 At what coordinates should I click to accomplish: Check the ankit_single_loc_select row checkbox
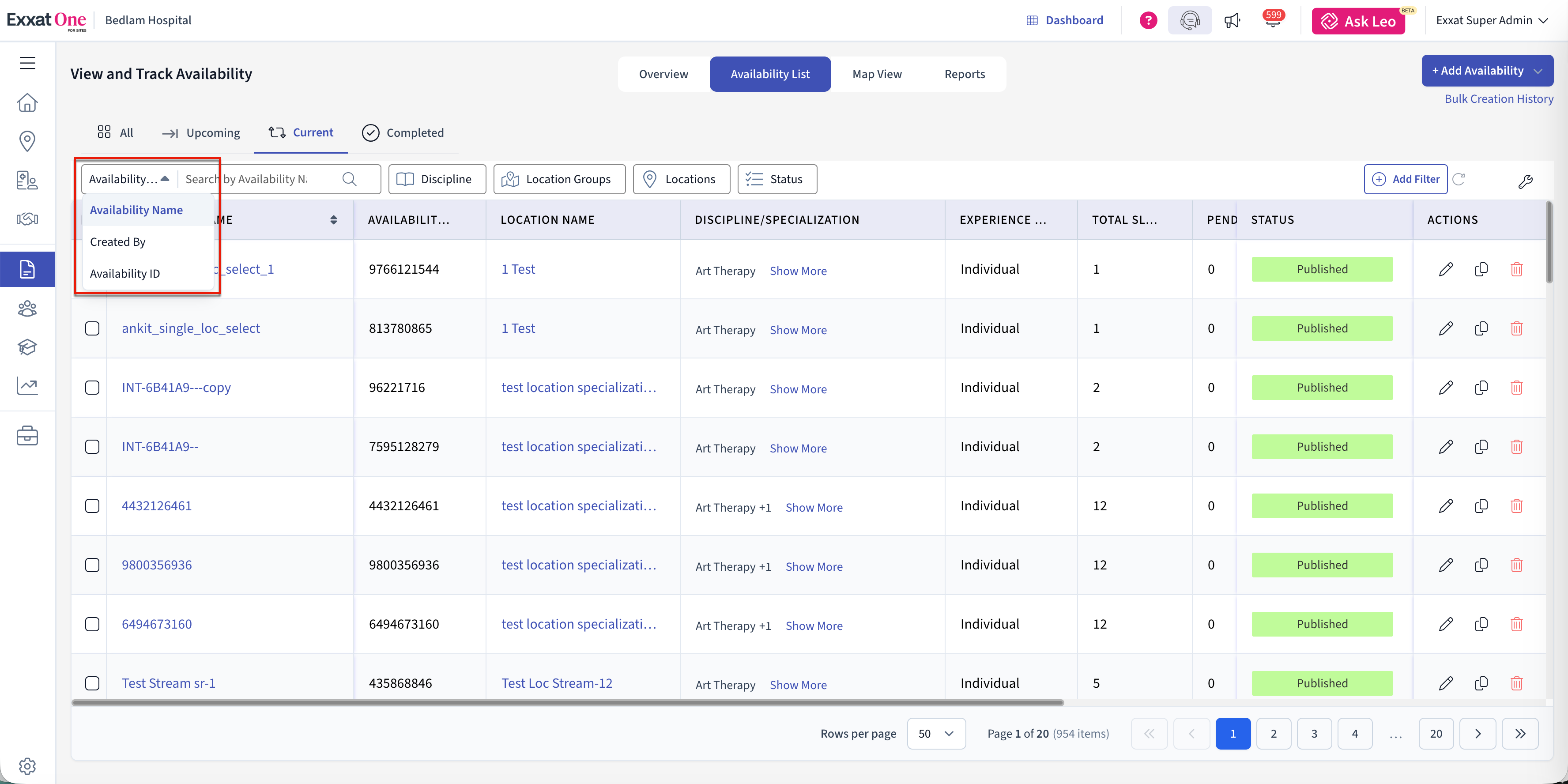(92, 329)
